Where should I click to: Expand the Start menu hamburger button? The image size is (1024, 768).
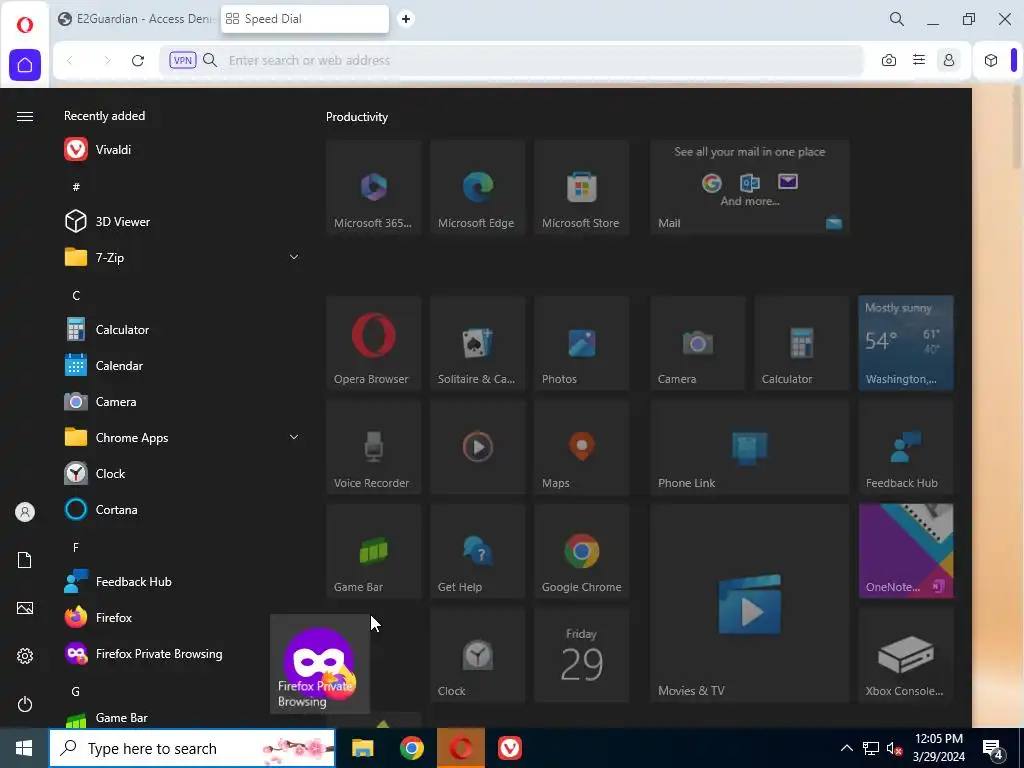(x=25, y=116)
